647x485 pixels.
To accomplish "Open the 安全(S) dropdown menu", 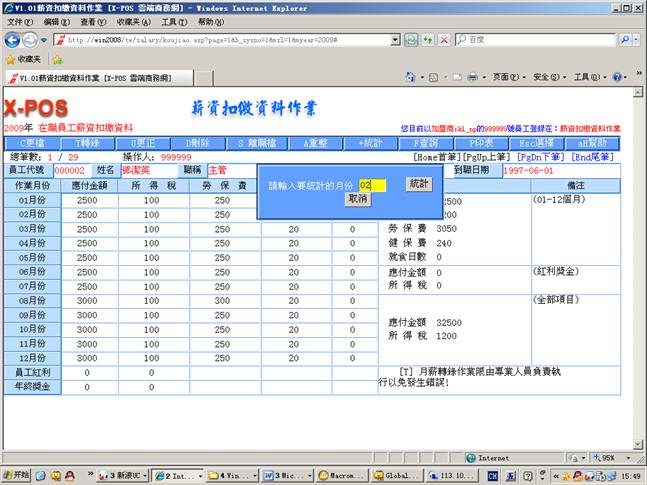I will (546, 77).
